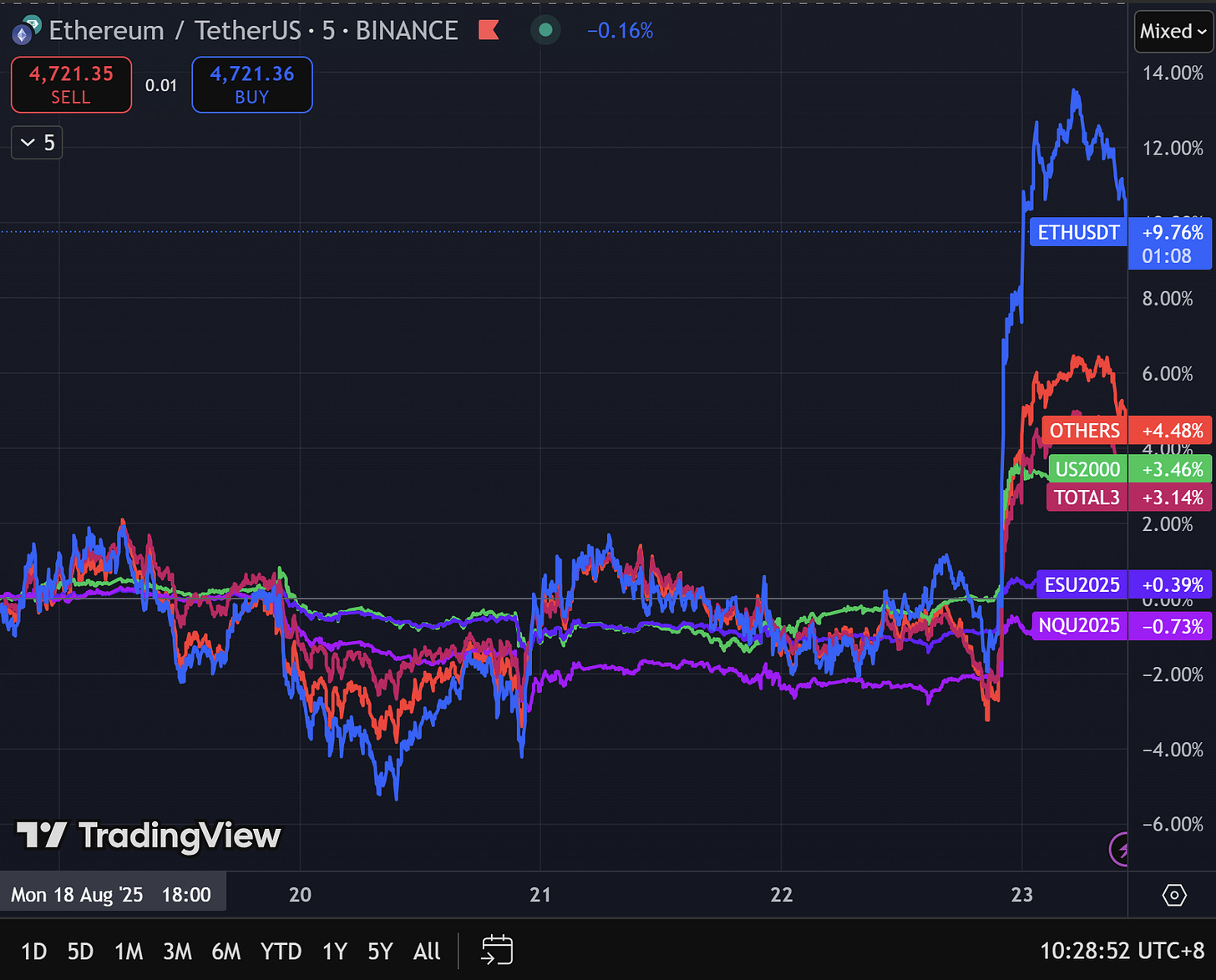Click the +4.48% OTHERS value tag
1216x980 pixels.
tap(1171, 431)
